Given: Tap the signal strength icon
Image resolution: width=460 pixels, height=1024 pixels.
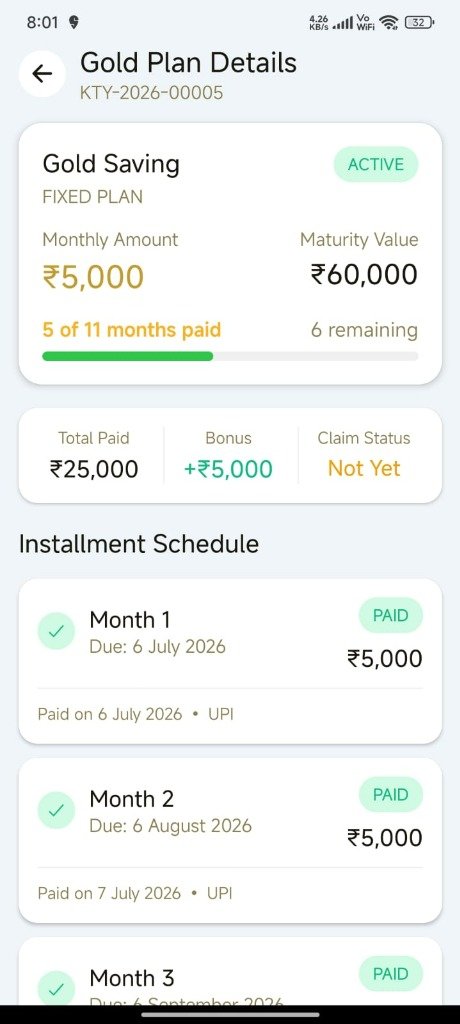Looking at the screenshot, I should click(x=342, y=24).
